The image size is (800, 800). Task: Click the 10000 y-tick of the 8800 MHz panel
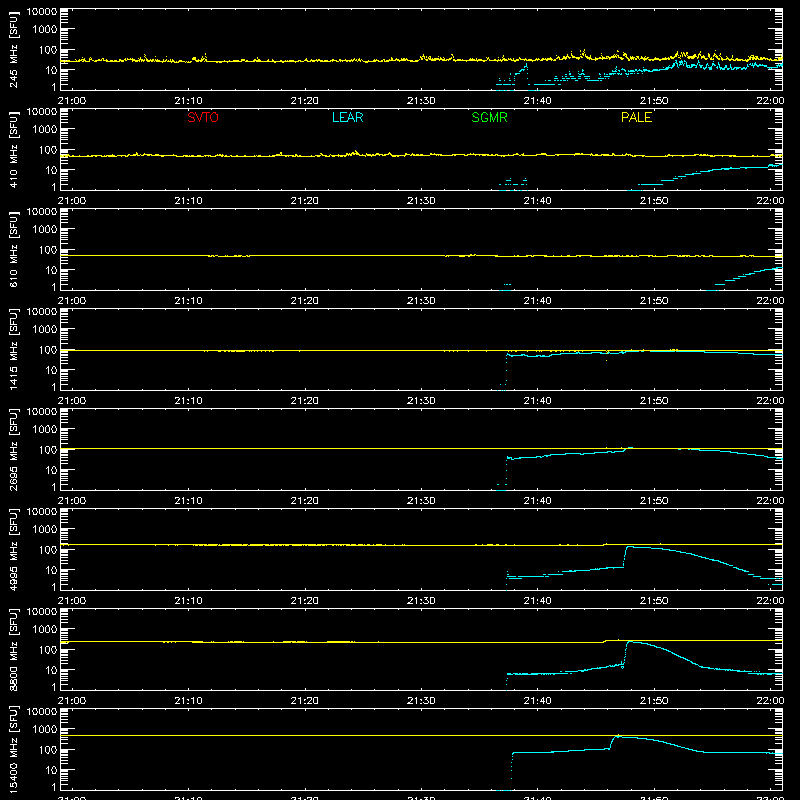(x=42, y=612)
